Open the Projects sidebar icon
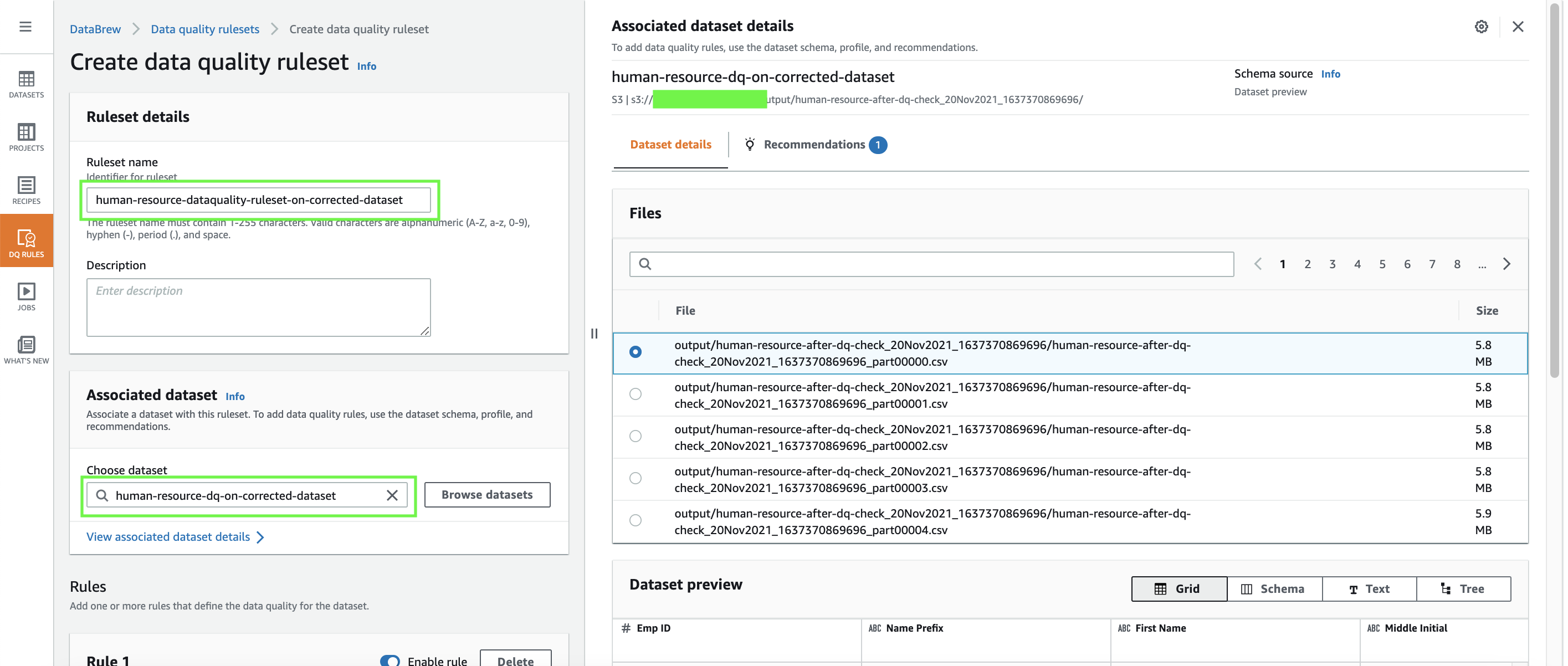The image size is (1568, 666). (x=26, y=137)
